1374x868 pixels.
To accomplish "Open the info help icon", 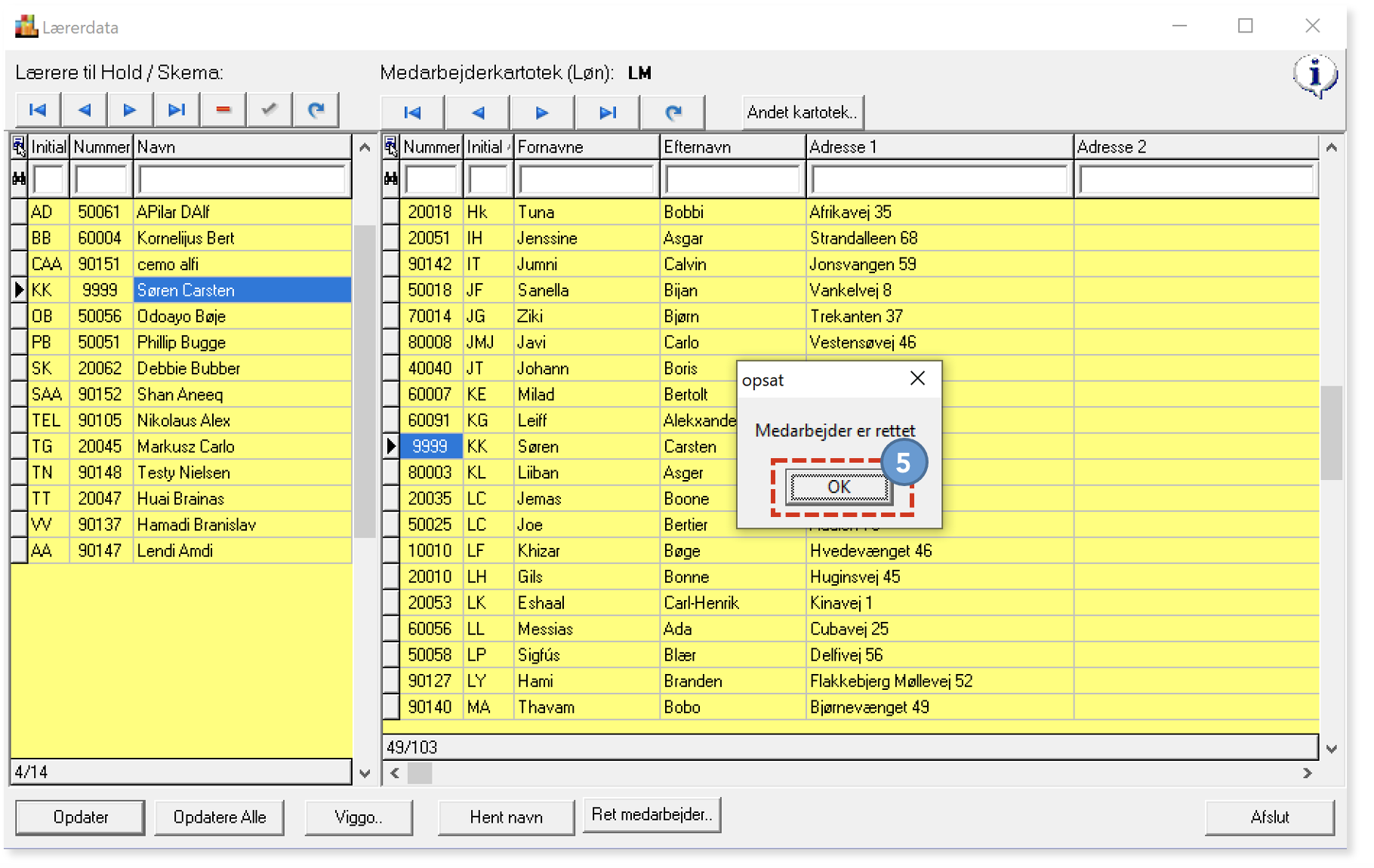I will pyautogui.click(x=1315, y=76).
